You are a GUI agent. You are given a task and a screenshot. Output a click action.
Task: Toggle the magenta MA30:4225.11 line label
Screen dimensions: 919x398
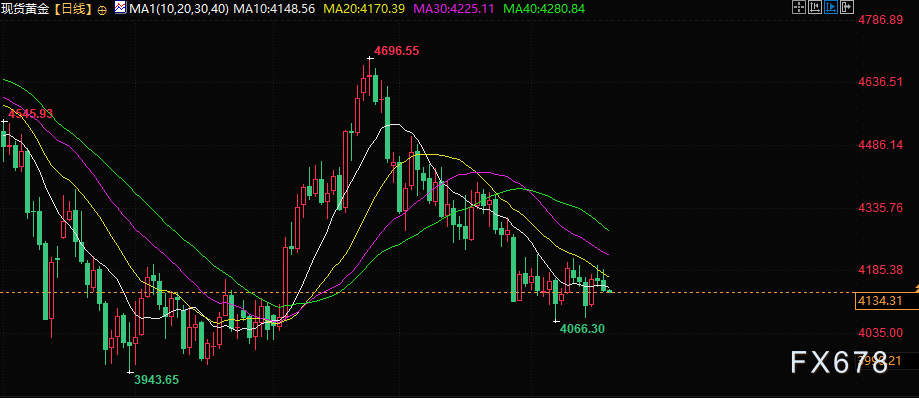tap(454, 9)
